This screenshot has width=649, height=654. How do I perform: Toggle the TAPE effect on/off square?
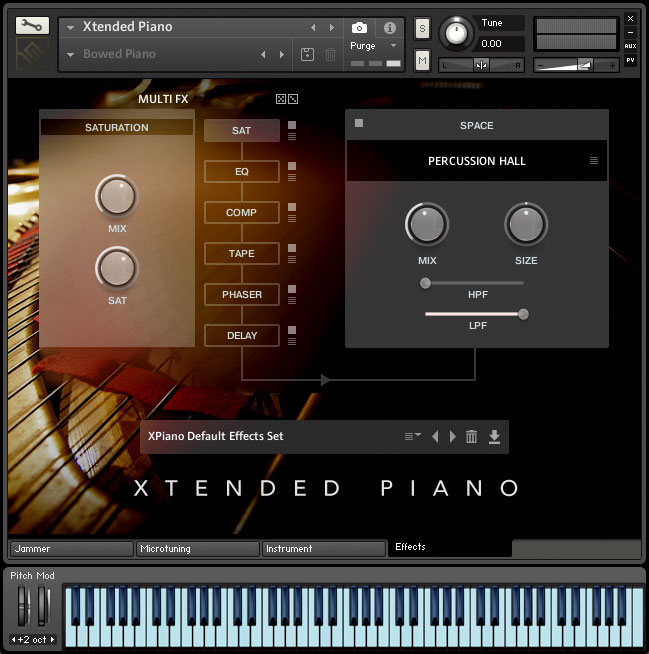[292, 248]
